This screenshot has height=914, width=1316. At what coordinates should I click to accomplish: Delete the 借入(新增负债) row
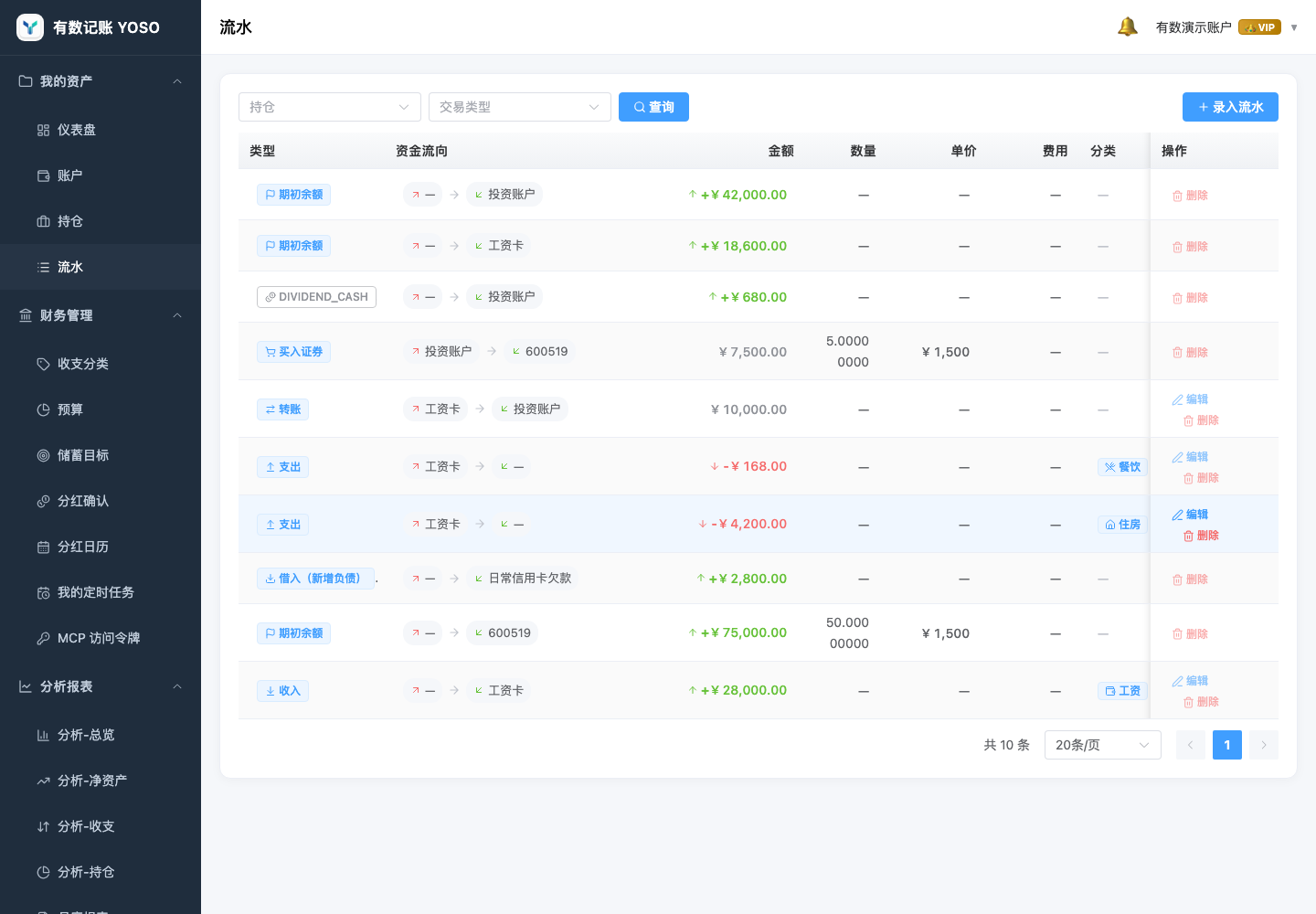coord(1190,579)
